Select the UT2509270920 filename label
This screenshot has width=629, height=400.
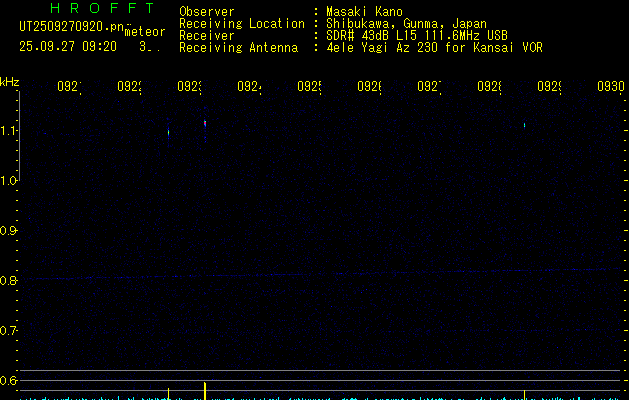click(72, 27)
